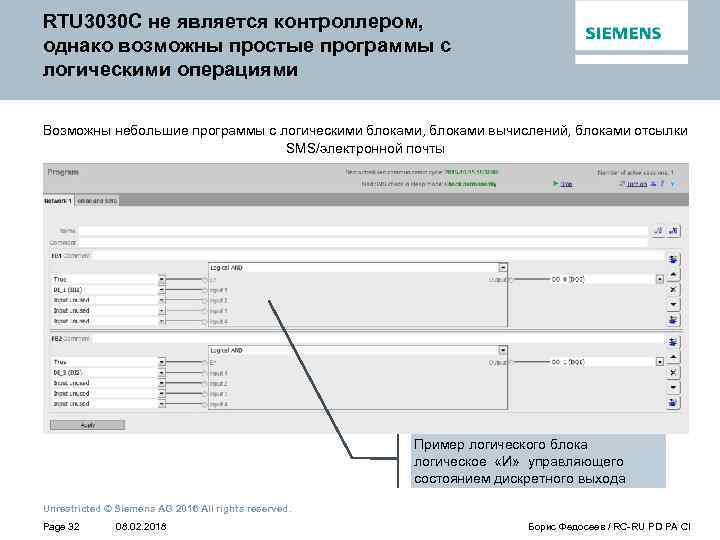
Task: Open FB2 Input 4 unused dropdown
Action: click(x=162, y=405)
